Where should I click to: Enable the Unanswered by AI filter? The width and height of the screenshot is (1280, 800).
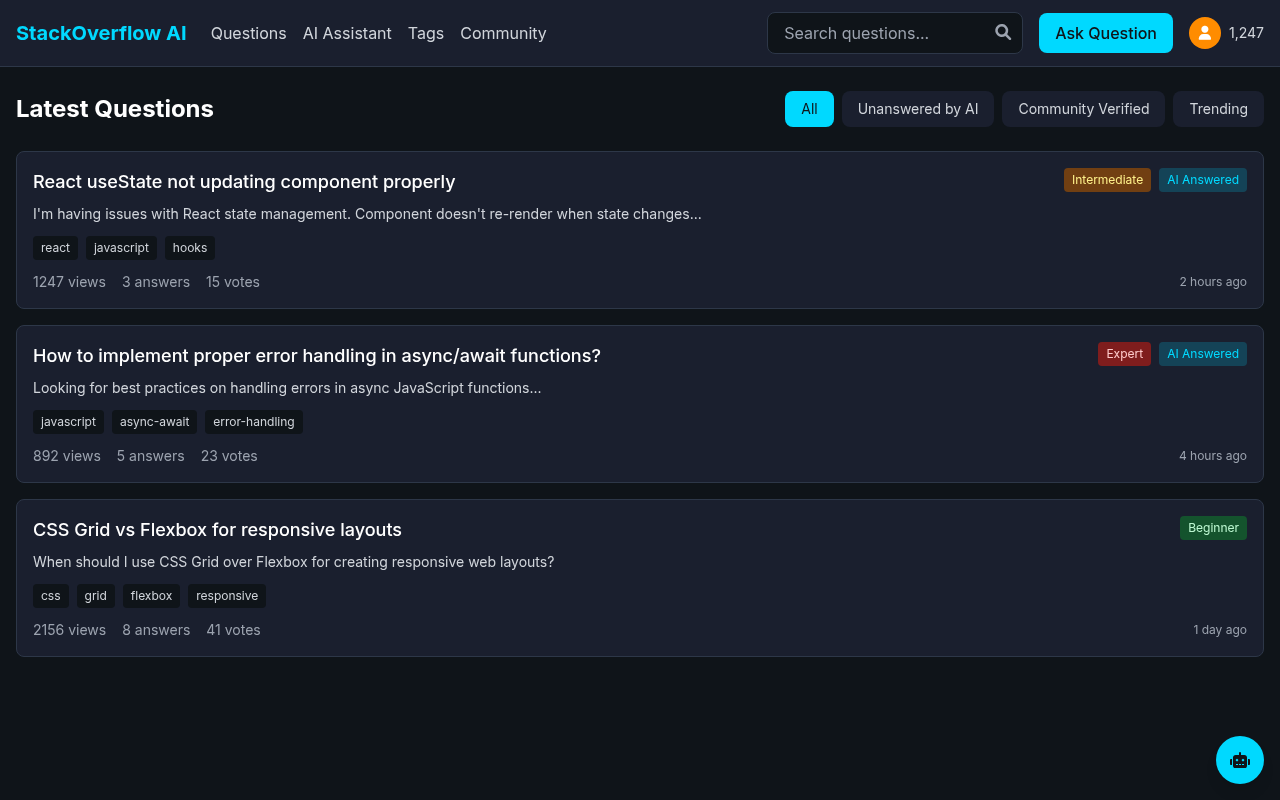[917, 108]
